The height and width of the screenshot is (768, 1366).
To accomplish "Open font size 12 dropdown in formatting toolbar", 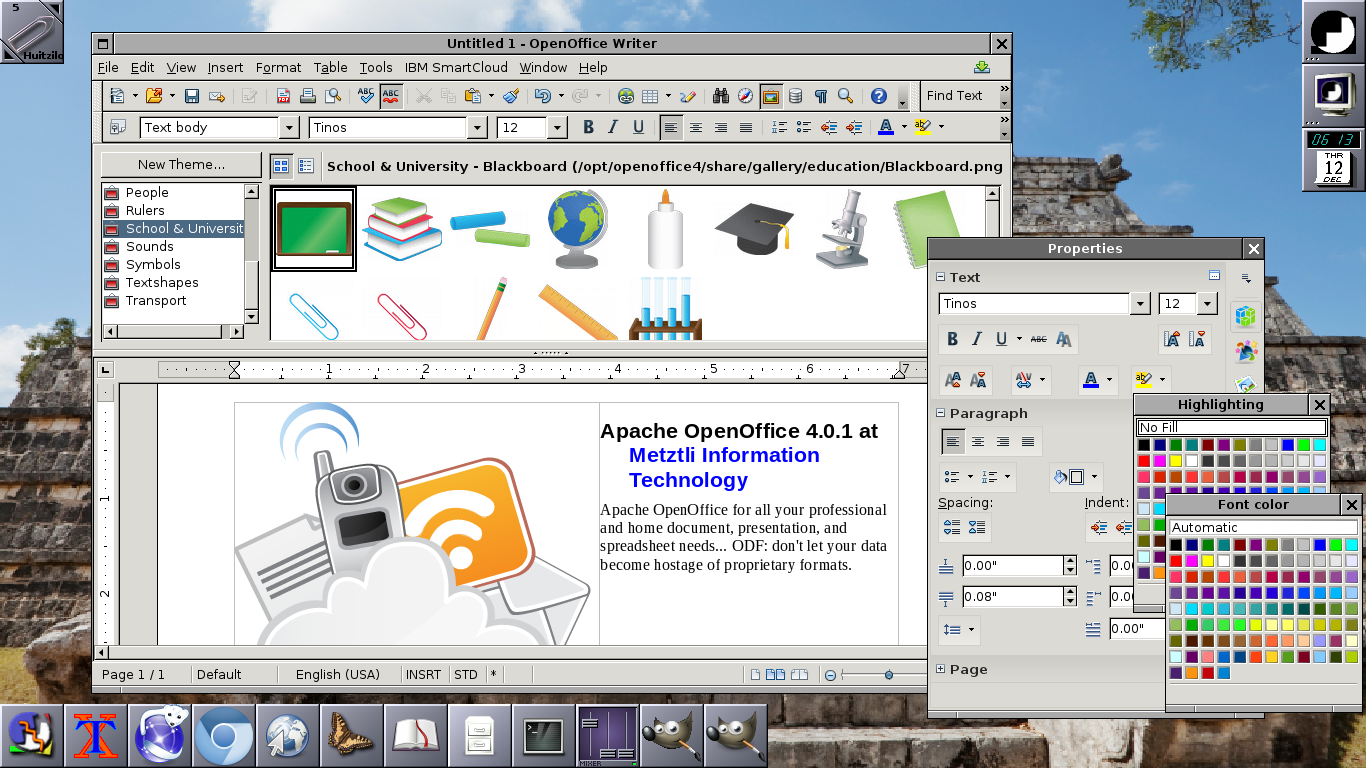I will (558, 127).
